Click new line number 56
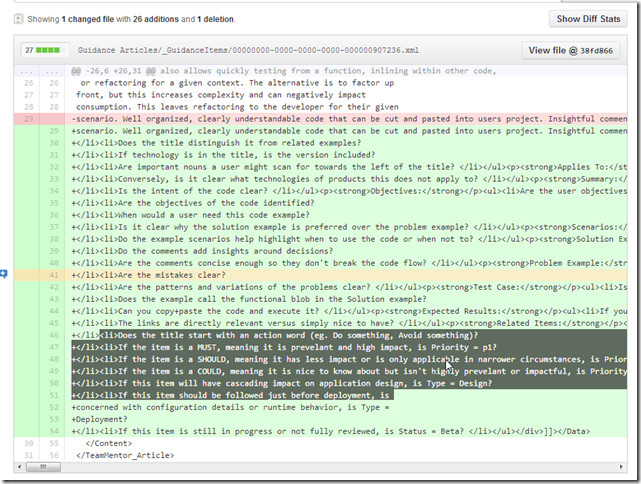This screenshot has width=641, height=484. pyautogui.click(x=55, y=456)
